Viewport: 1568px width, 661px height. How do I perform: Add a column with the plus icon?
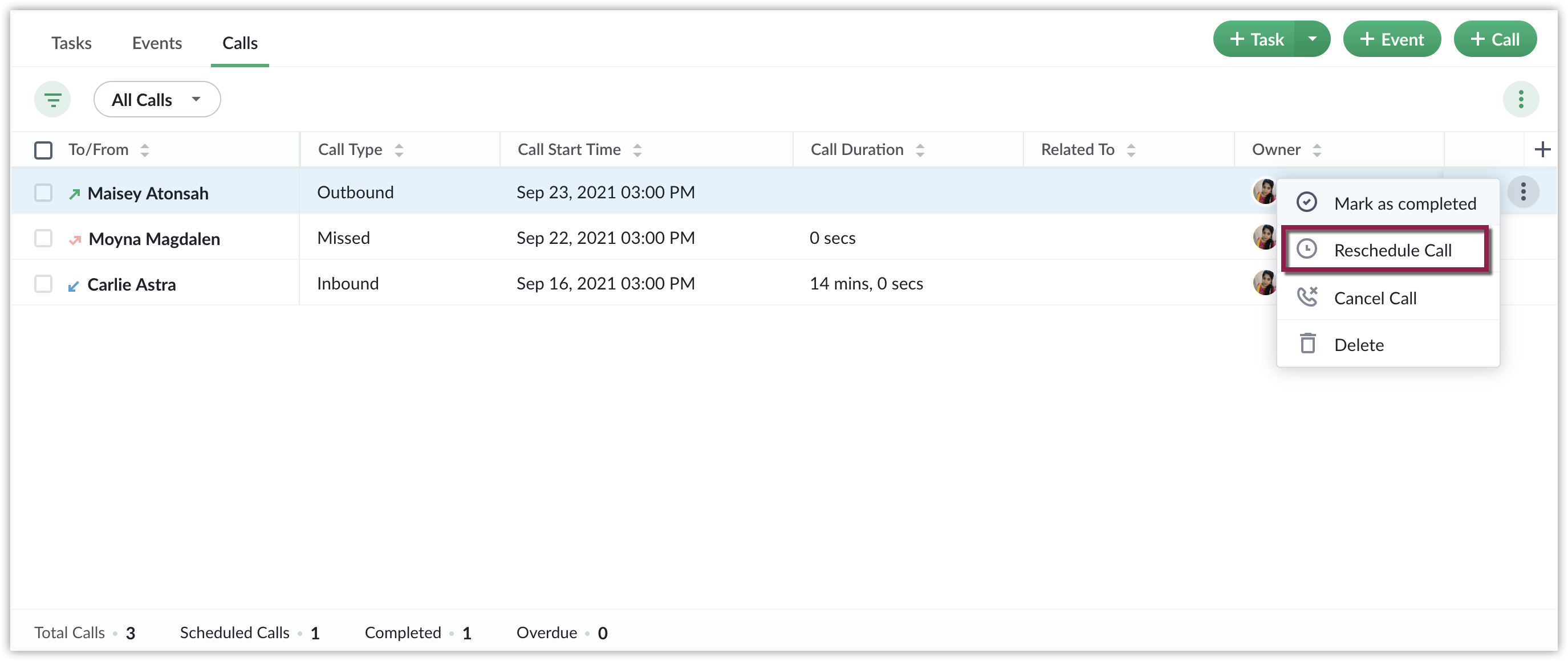click(x=1542, y=150)
